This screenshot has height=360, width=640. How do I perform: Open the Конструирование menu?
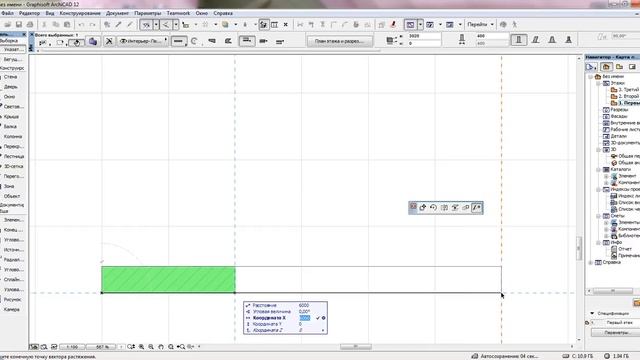click(x=80, y=13)
